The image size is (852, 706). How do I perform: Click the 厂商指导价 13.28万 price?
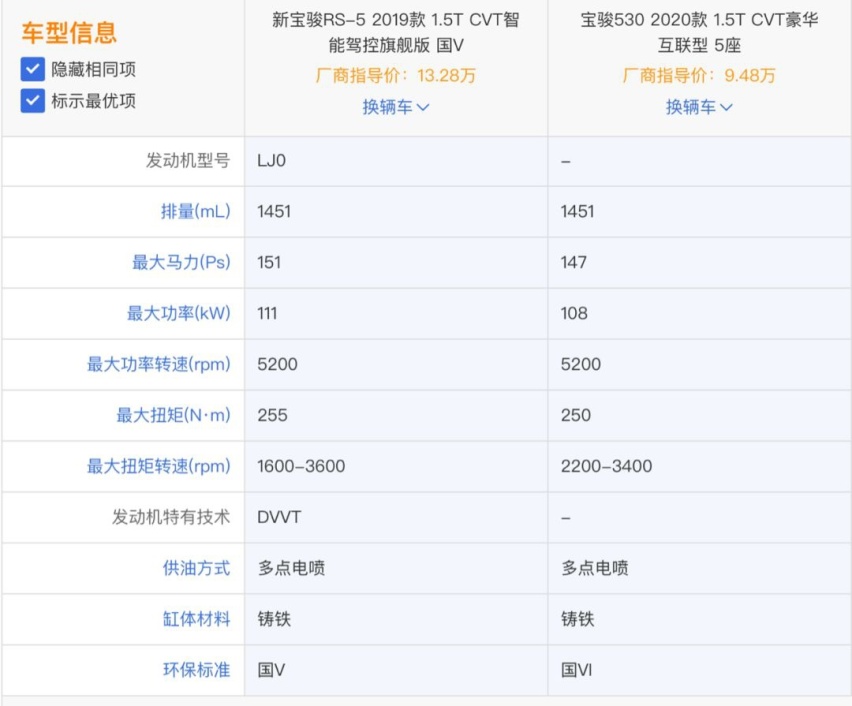[396, 76]
